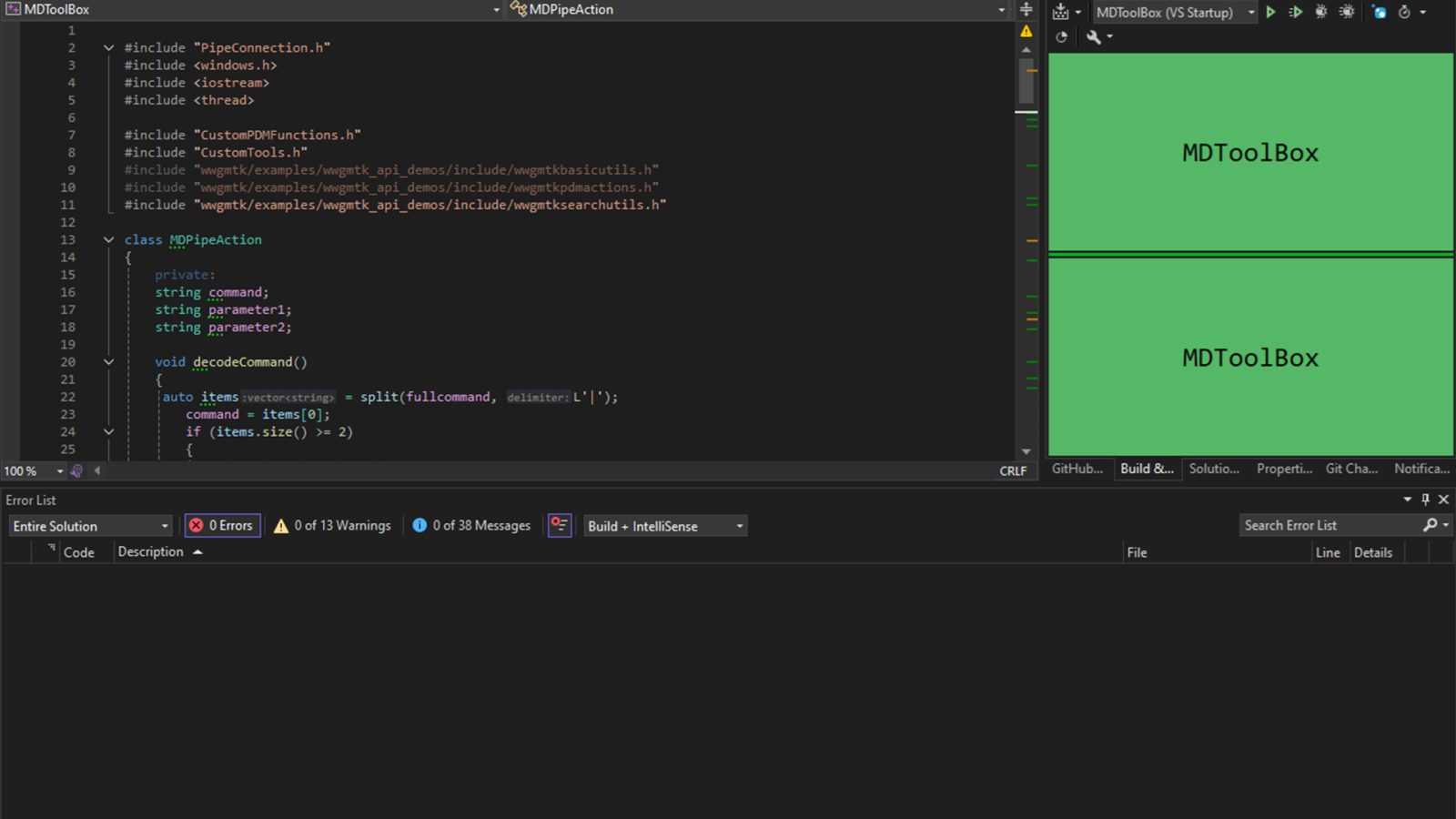Open the errors filter by clicking 0 Errors
This screenshot has width=1456, height=819.
pos(222,525)
